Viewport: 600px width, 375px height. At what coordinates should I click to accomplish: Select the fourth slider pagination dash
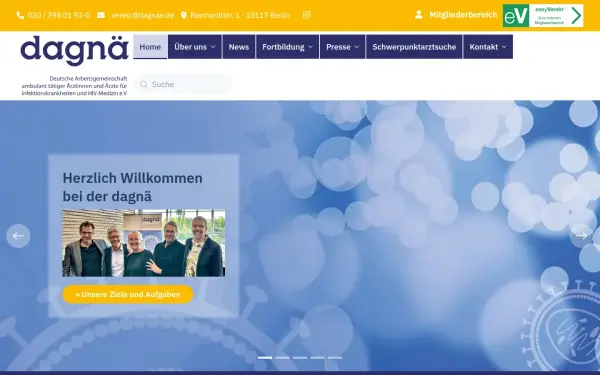coord(317,358)
